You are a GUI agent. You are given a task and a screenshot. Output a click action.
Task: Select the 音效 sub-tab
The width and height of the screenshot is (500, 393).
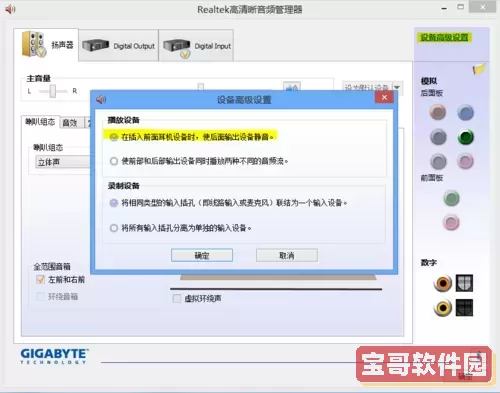(70, 123)
